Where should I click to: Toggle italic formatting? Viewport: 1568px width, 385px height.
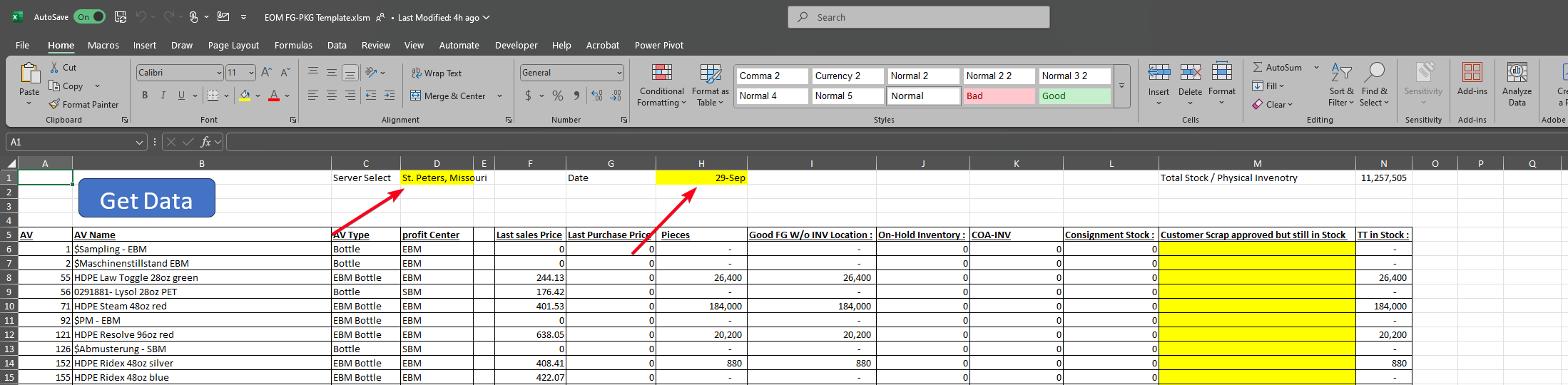(163, 96)
